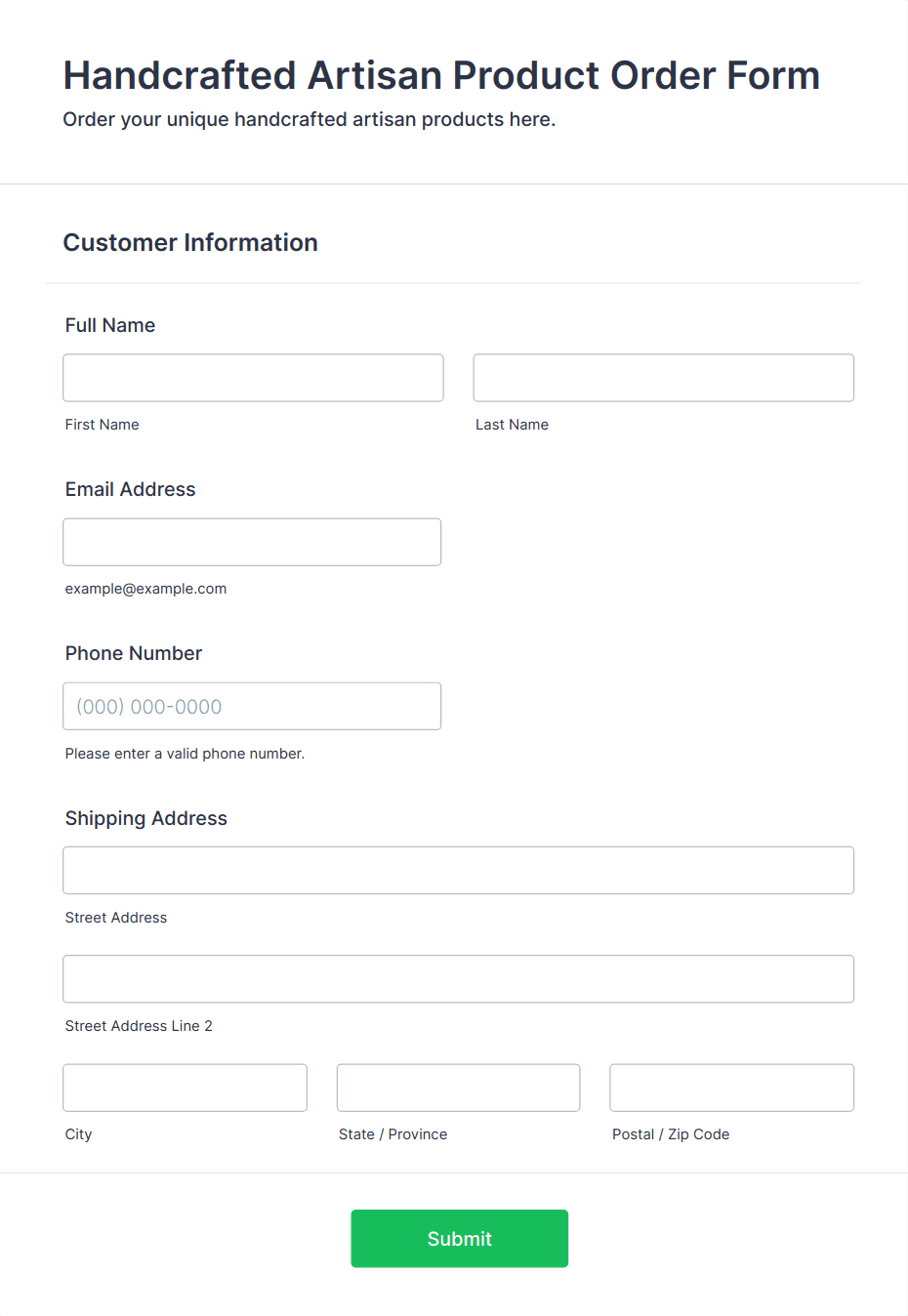This screenshot has height=1316, width=908.
Task: Click the 'Please enter a valid phone number' hint
Action: coord(185,754)
